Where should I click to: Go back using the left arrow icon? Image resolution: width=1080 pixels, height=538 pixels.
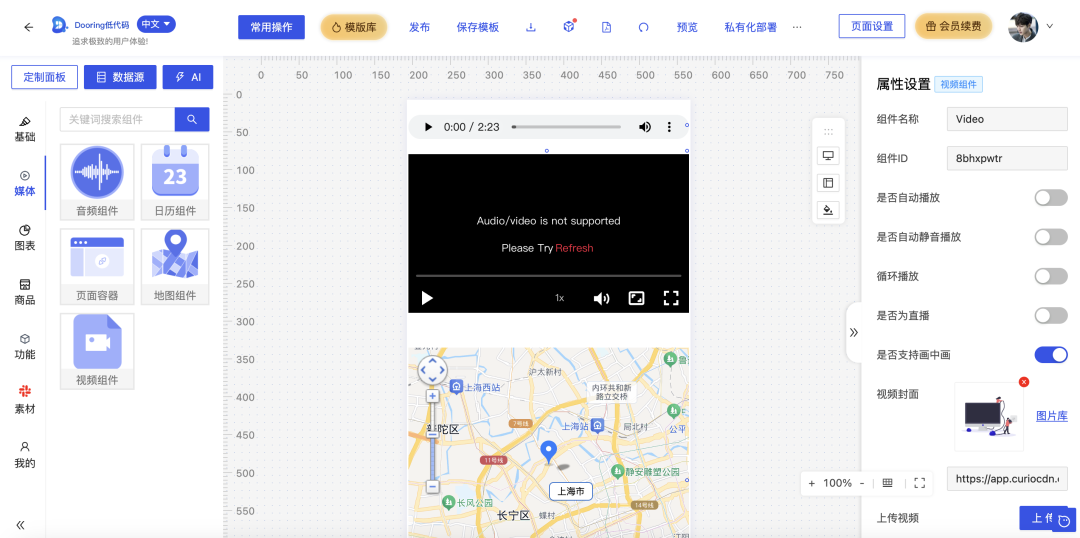[x=28, y=28]
